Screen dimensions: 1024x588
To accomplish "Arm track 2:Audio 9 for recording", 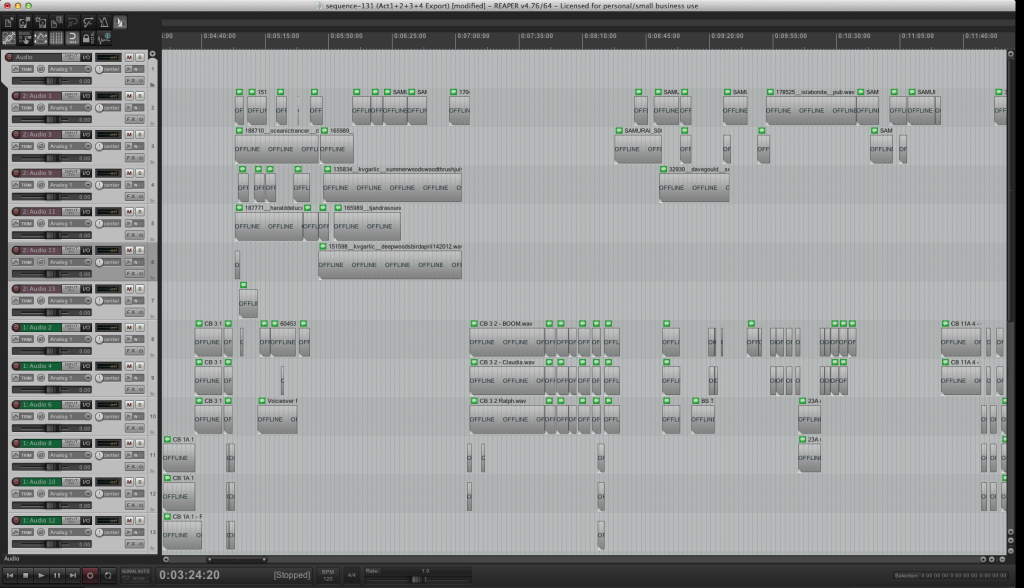I will pyautogui.click(x=16, y=173).
